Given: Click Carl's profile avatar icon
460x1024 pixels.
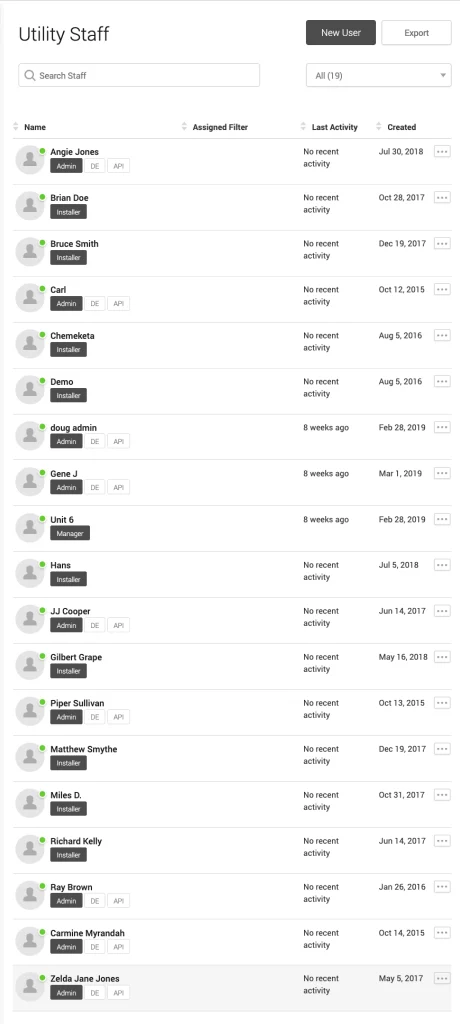Looking at the screenshot, I should (x=29, y=297).
